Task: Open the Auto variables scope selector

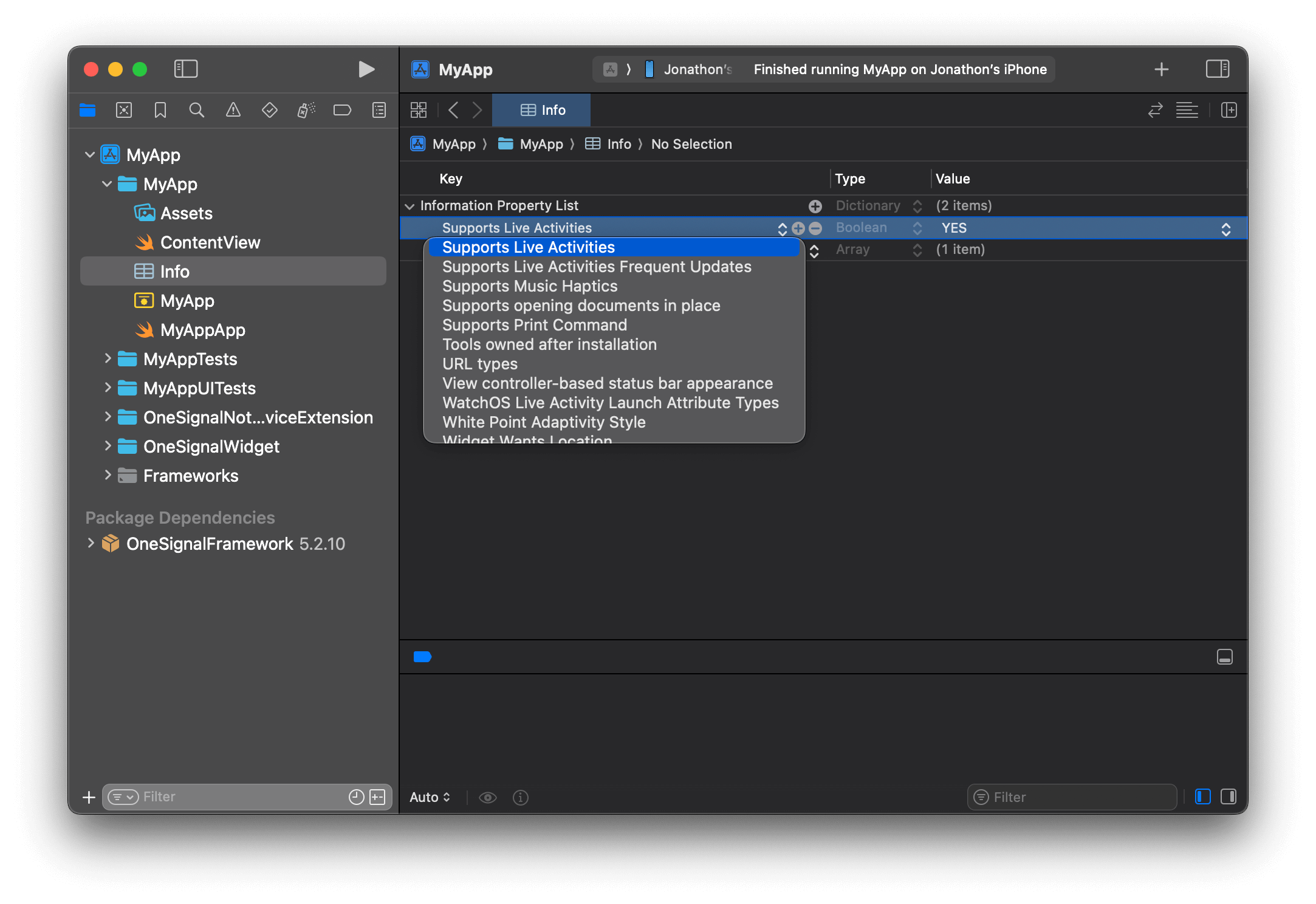Action: click(430, 797)
